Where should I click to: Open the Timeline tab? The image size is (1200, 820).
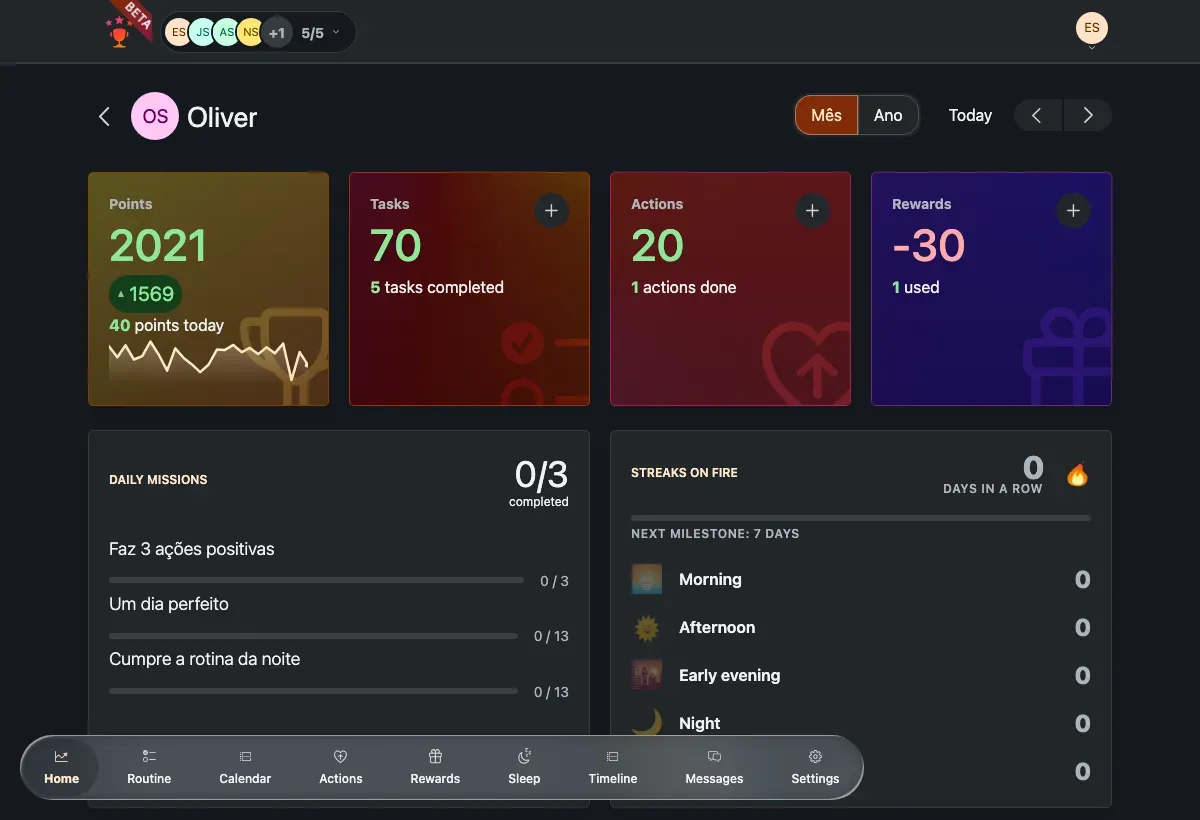[x=613, y=767]
